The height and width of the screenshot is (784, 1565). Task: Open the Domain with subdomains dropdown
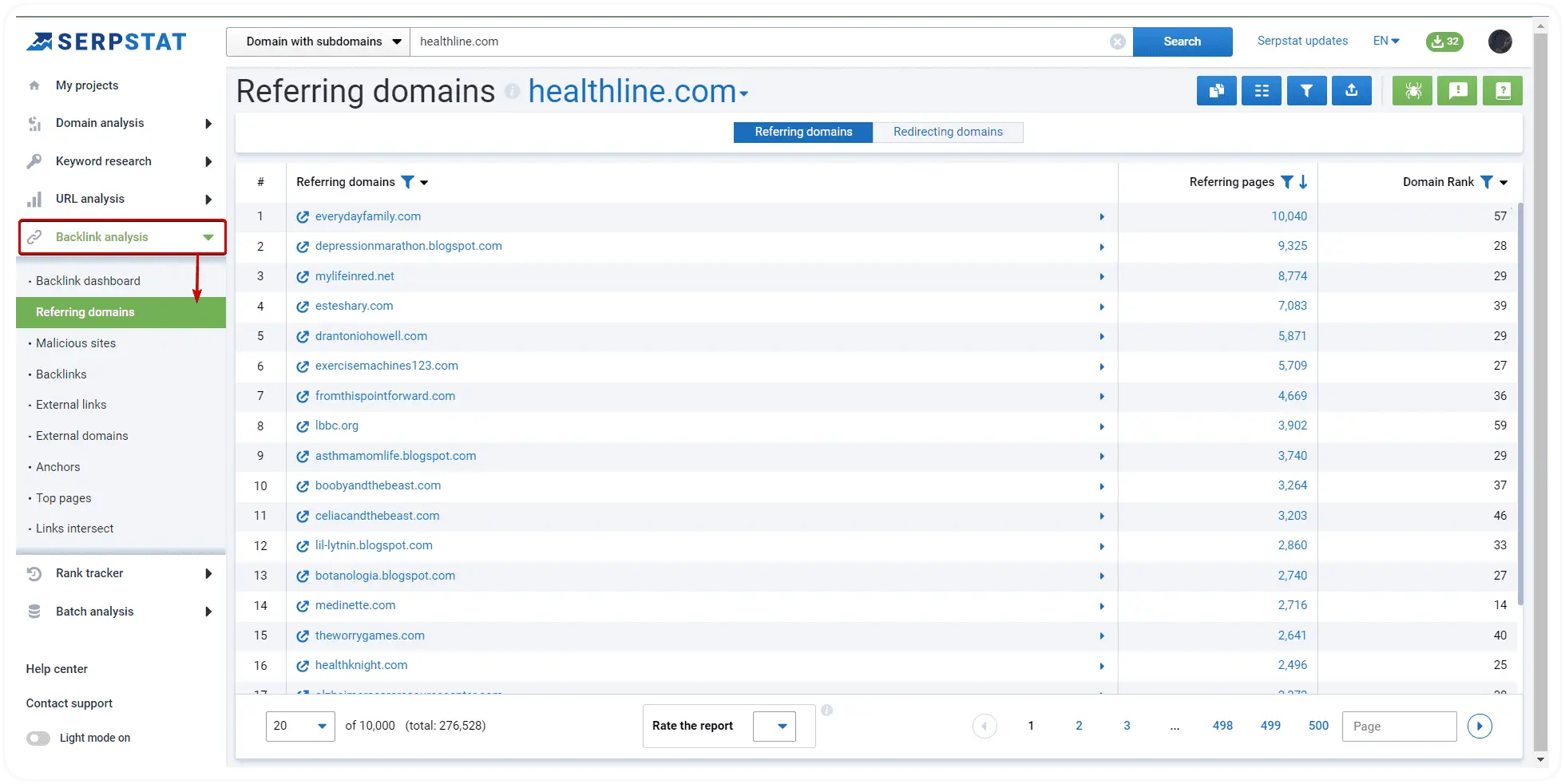[317, 41]
